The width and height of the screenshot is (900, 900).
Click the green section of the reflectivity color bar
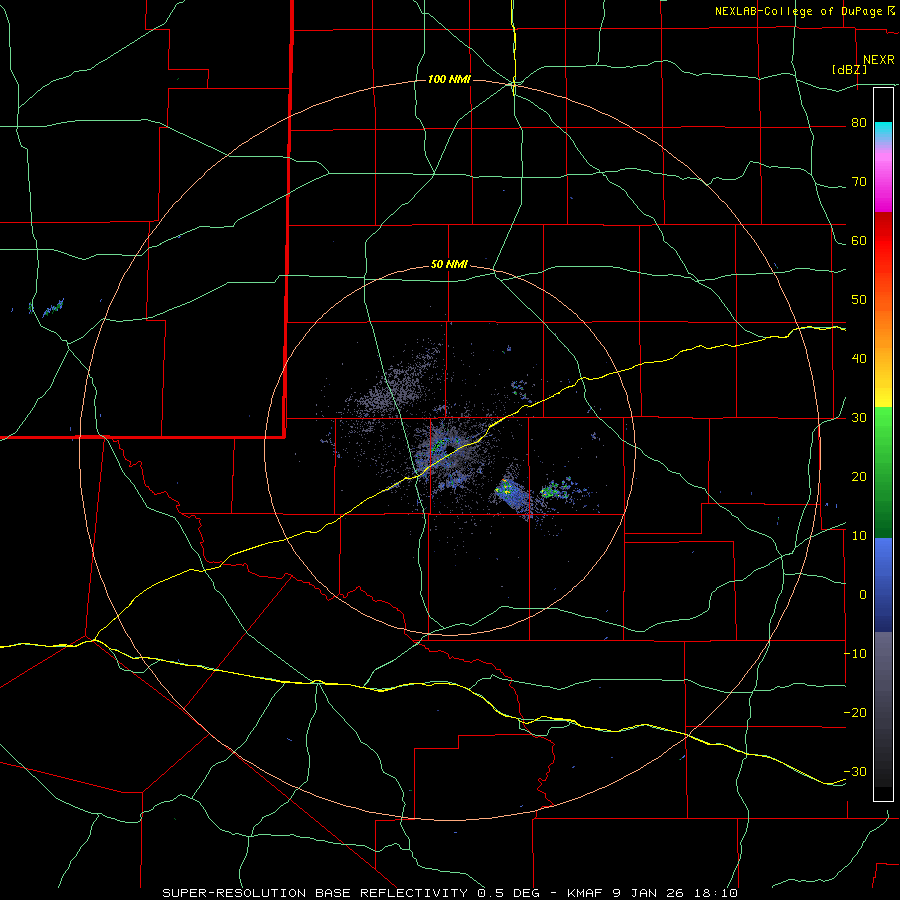tap(883, 472)
